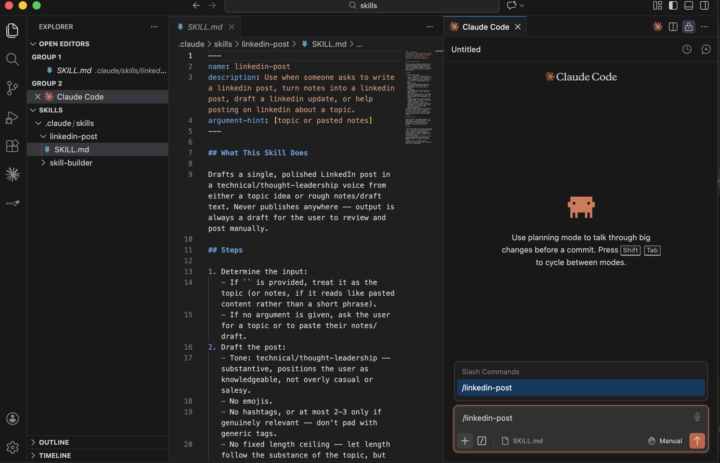
Task: Start a new chat conversation icon
Action: [706, 49]
